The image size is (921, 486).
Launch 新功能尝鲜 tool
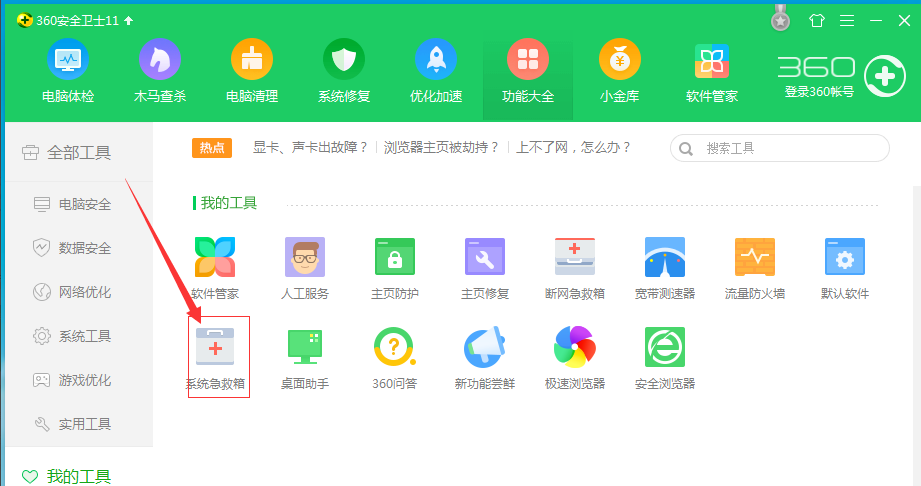[x=485, y=358]
